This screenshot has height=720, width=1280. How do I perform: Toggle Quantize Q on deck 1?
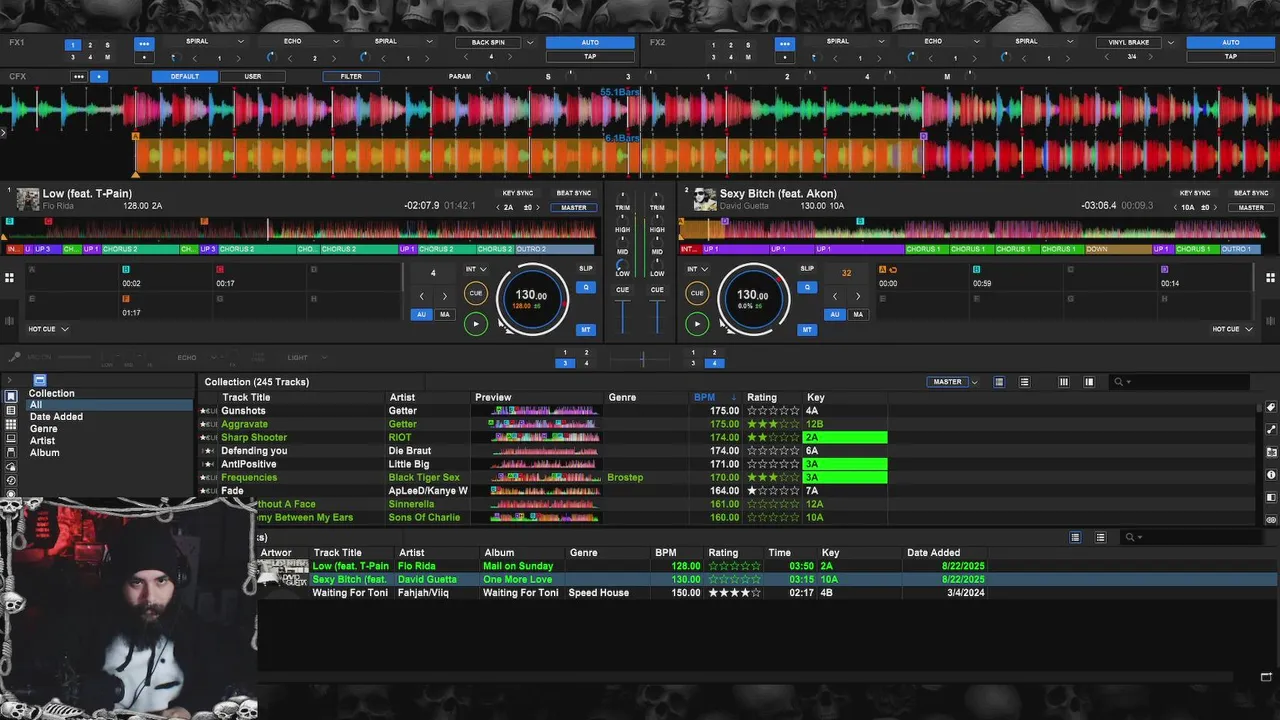[x=586, y=287]
